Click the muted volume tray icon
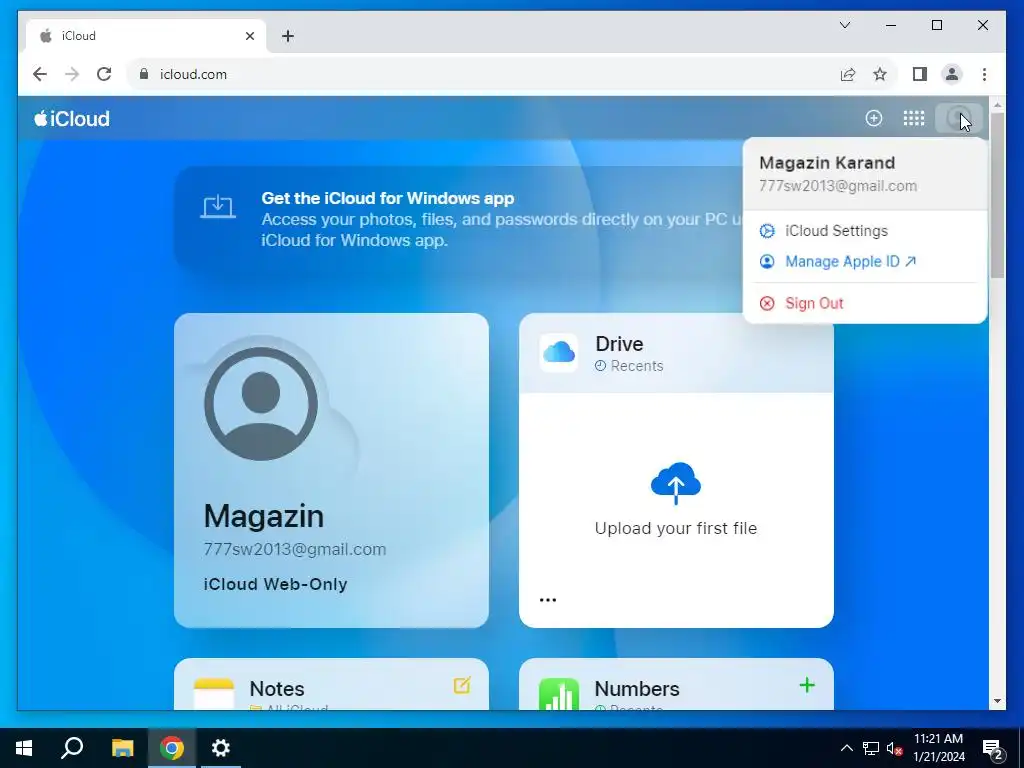The image size is (1024, 768). (x=894, y=748)
